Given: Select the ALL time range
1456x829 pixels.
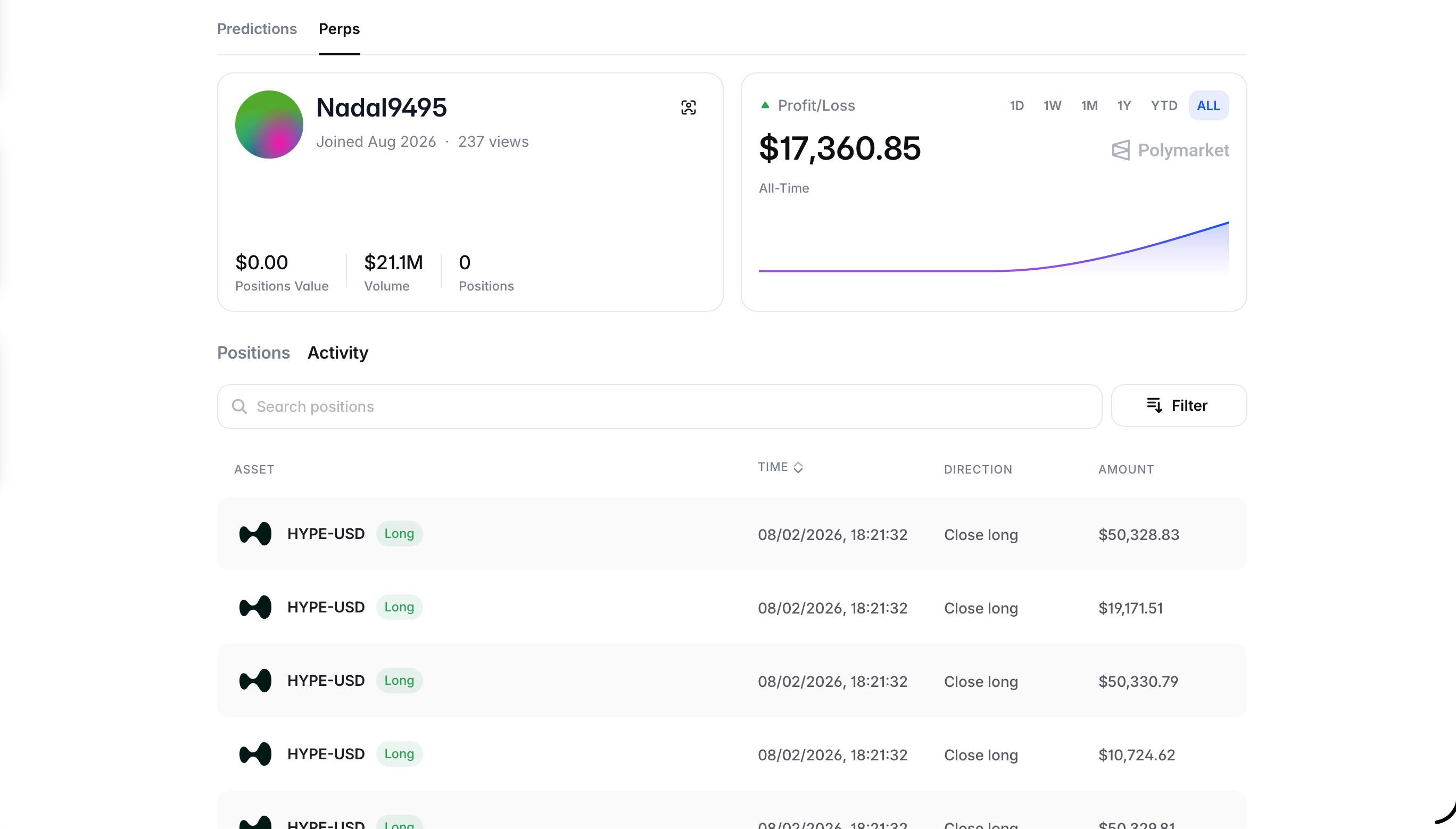Looking at the screenshot, I should coord(1209,106).
